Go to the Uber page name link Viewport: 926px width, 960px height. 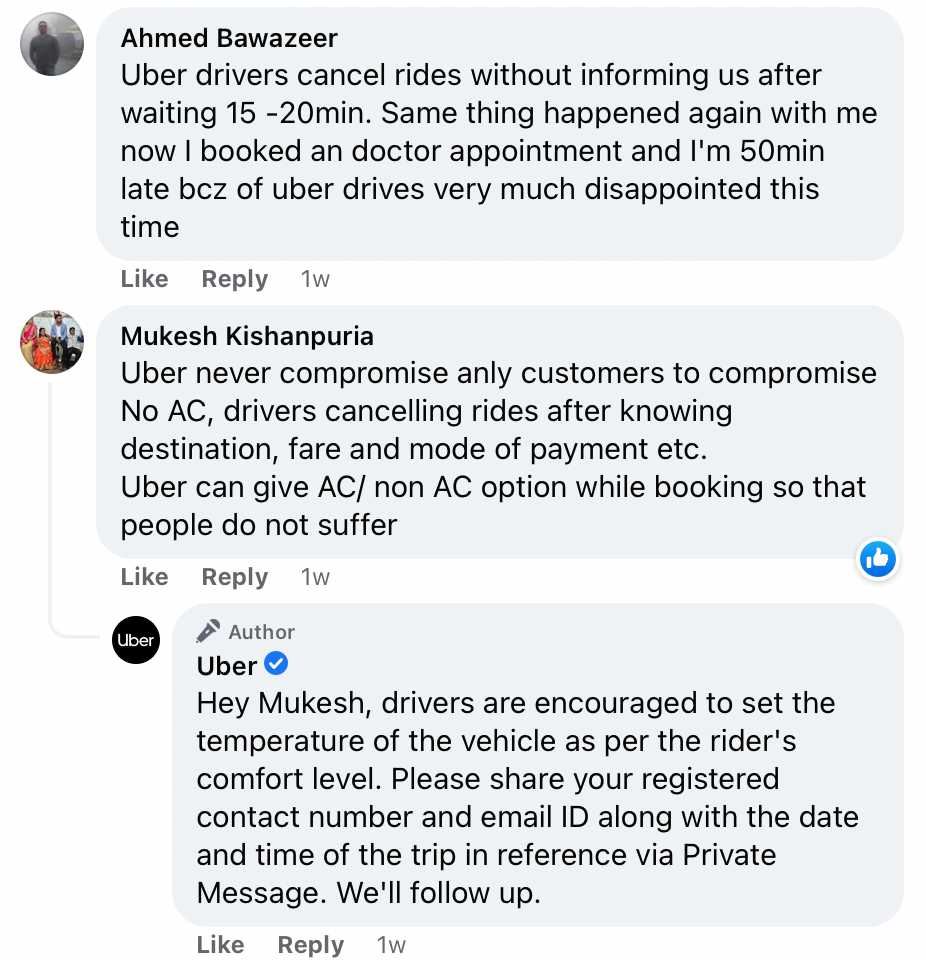pyautogui.click(x=227, y=665)
